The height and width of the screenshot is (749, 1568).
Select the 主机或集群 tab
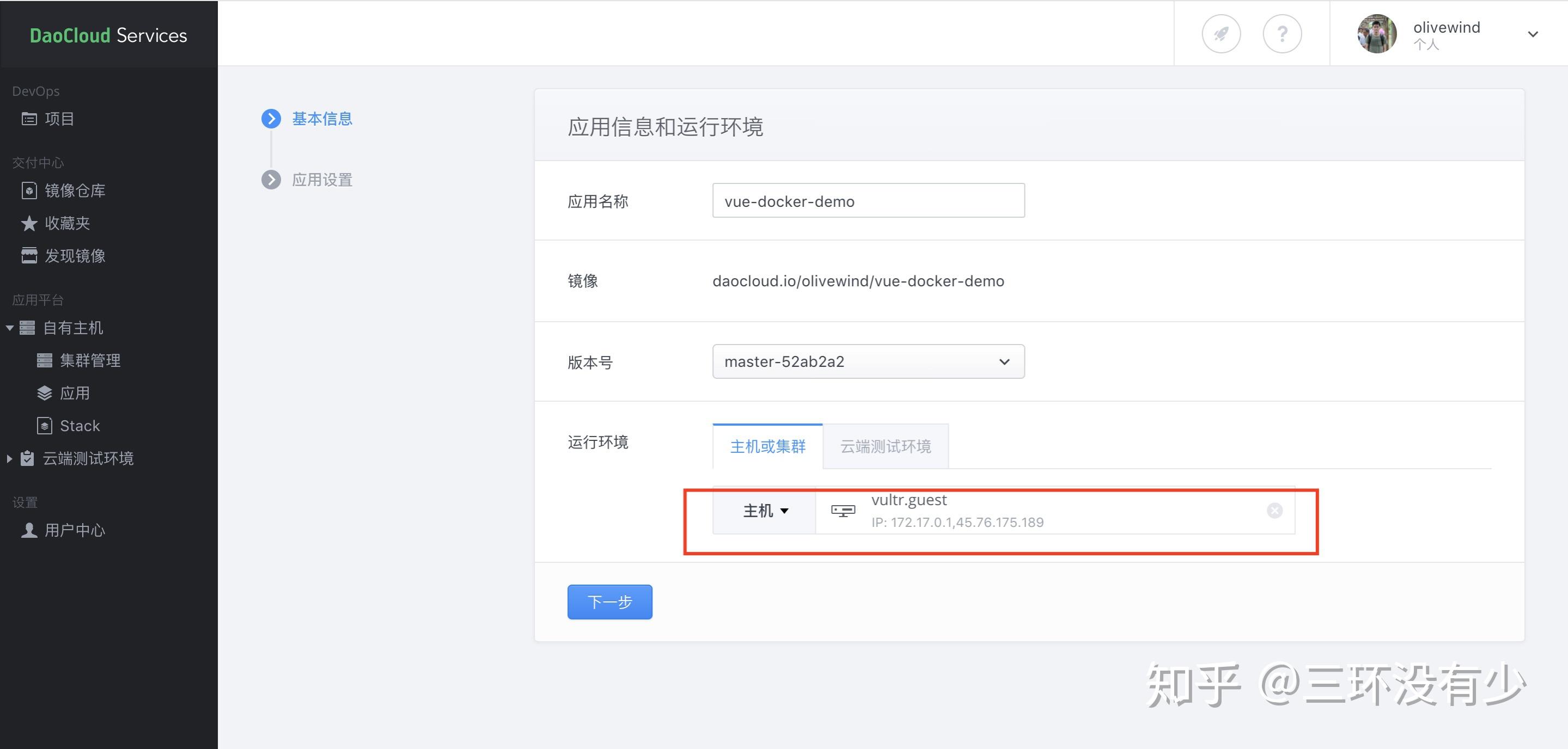point(767,446)
